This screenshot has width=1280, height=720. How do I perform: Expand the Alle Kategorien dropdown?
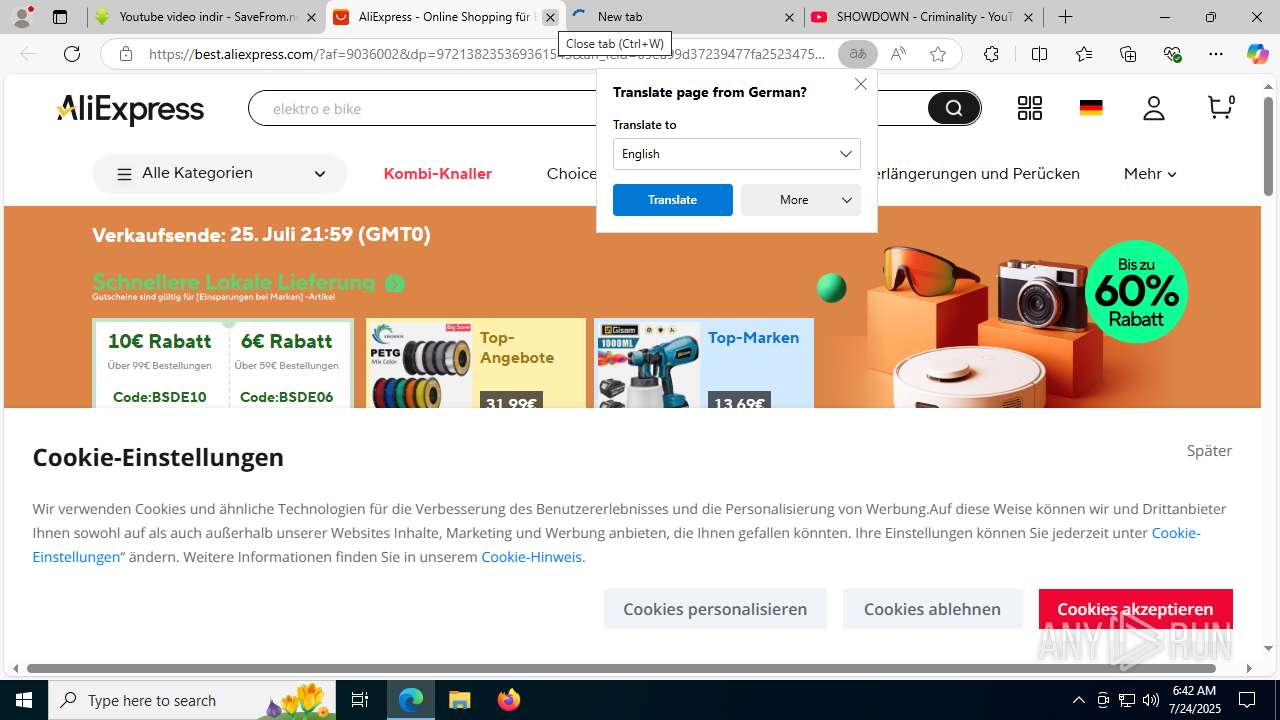pyautogui.click(x=220, y=174)
